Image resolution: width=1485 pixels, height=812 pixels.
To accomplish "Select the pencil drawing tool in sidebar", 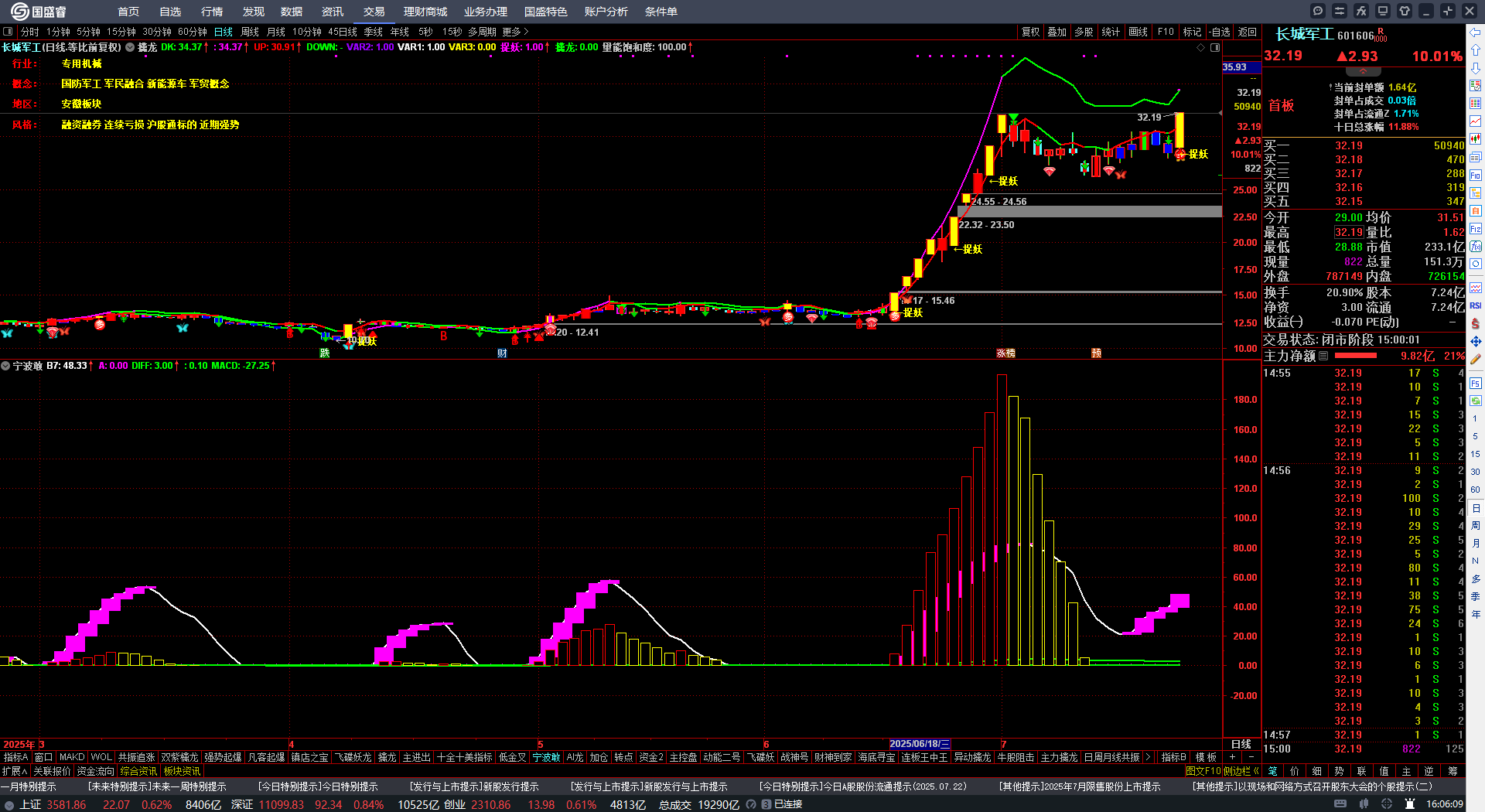I will (x=1476, y=359).
